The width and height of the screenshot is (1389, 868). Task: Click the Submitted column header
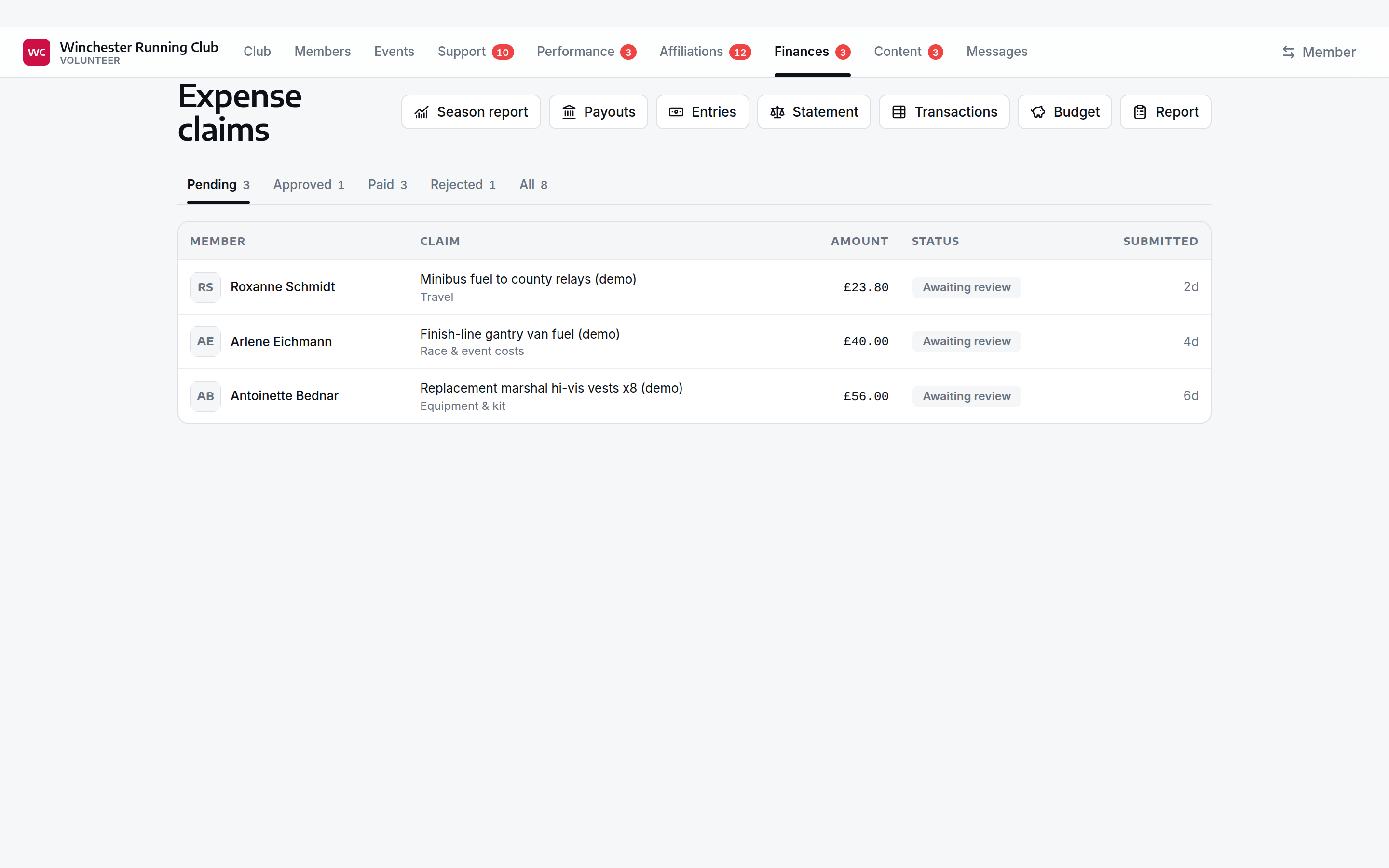pyautogui.click(x=1160, y=241)
